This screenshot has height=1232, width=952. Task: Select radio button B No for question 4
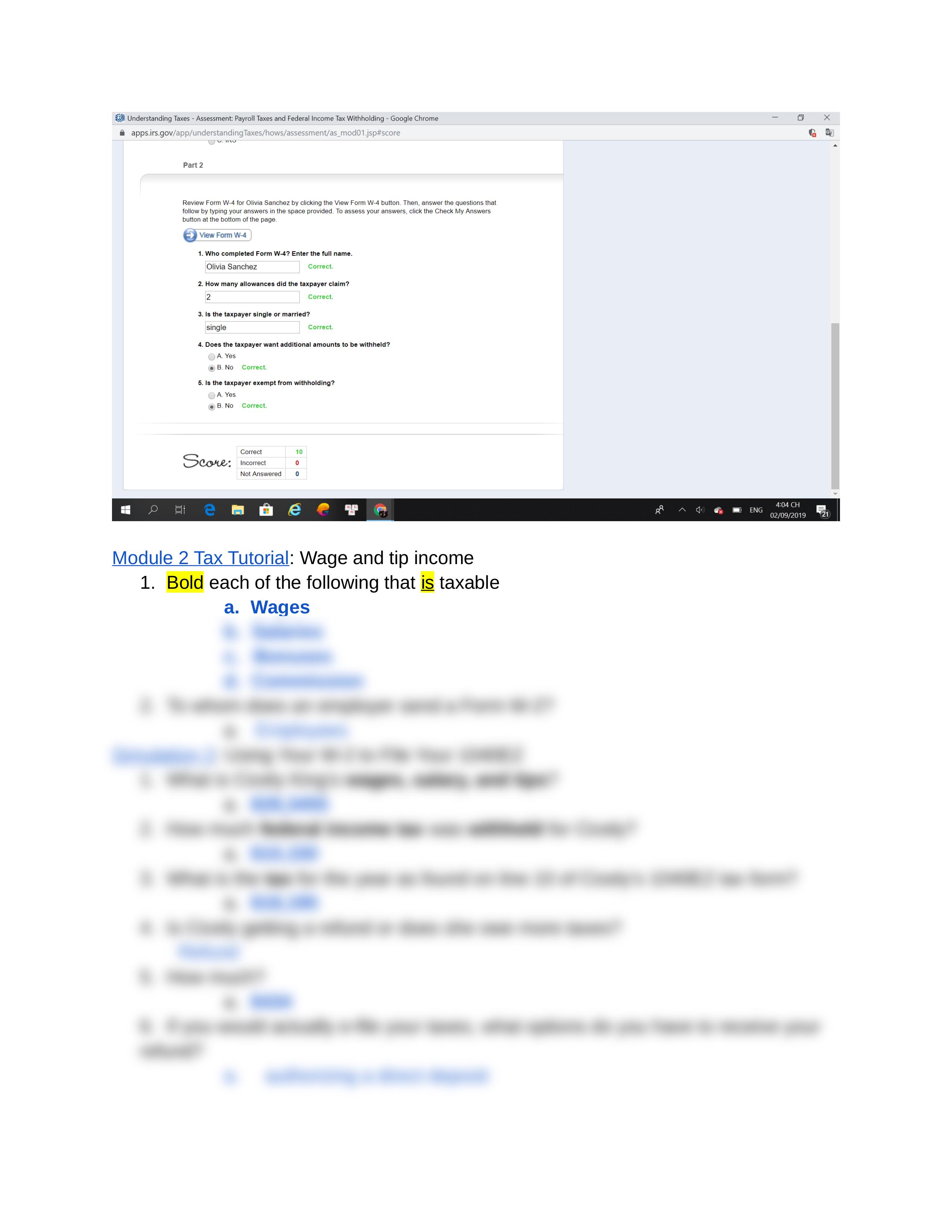(x=219, y=367)
